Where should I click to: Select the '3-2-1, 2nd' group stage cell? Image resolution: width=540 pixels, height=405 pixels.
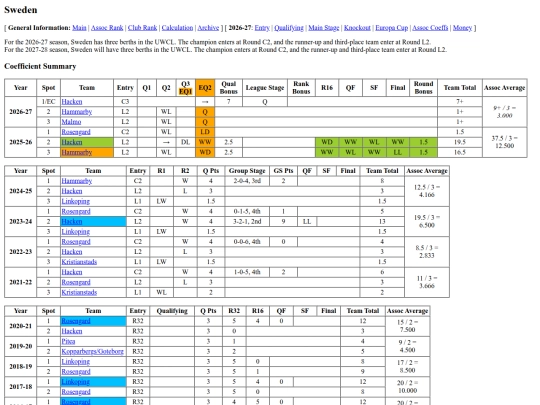247,221
